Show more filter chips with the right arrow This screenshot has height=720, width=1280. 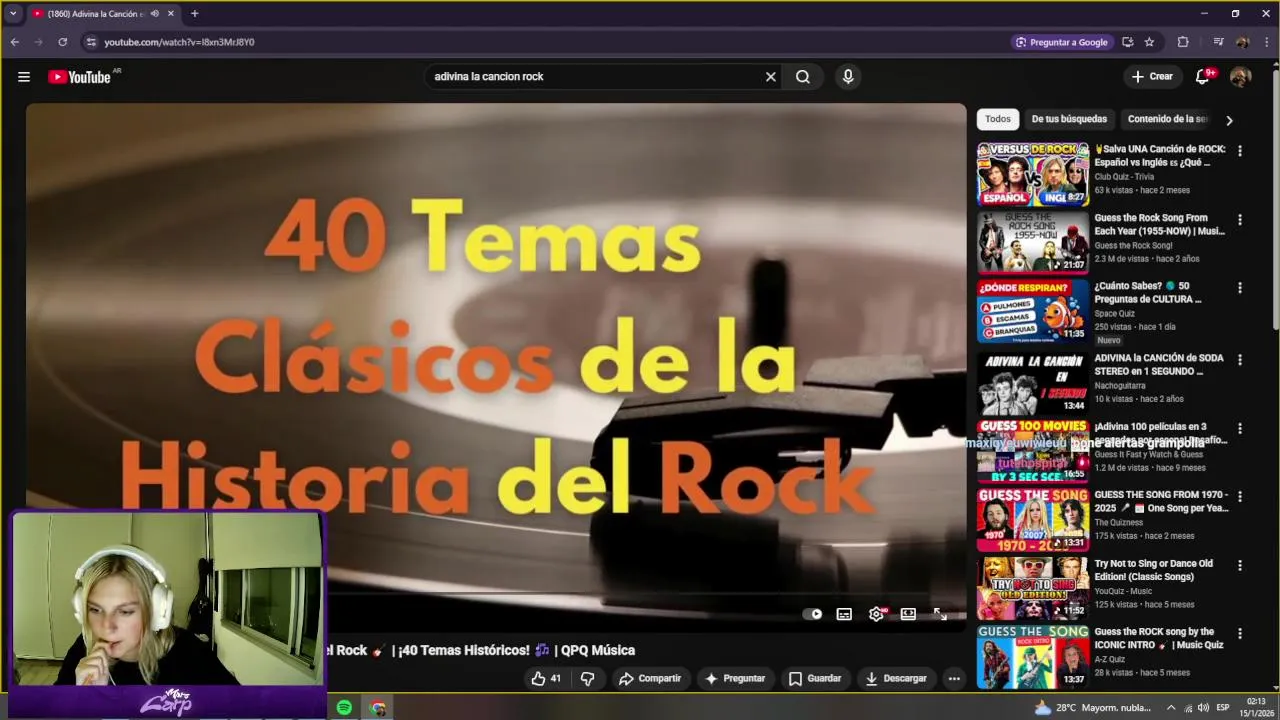point(1229,120)
